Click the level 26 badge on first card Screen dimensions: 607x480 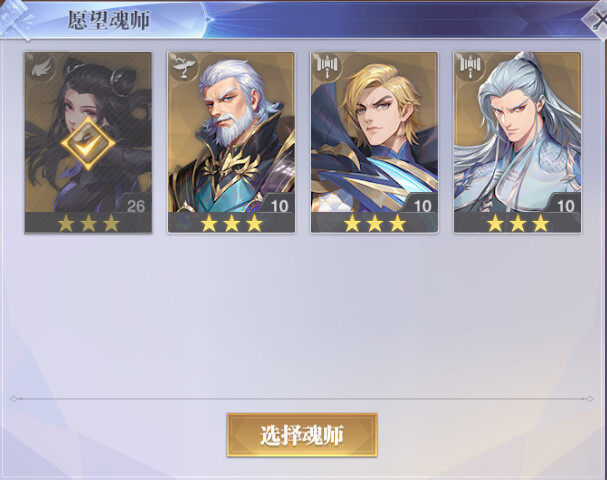(x=135, y=204)
